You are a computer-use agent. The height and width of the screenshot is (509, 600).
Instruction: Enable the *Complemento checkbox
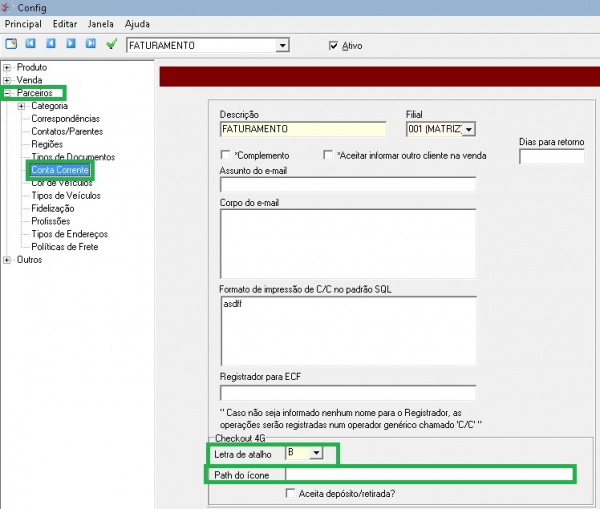tap(225, 156)
